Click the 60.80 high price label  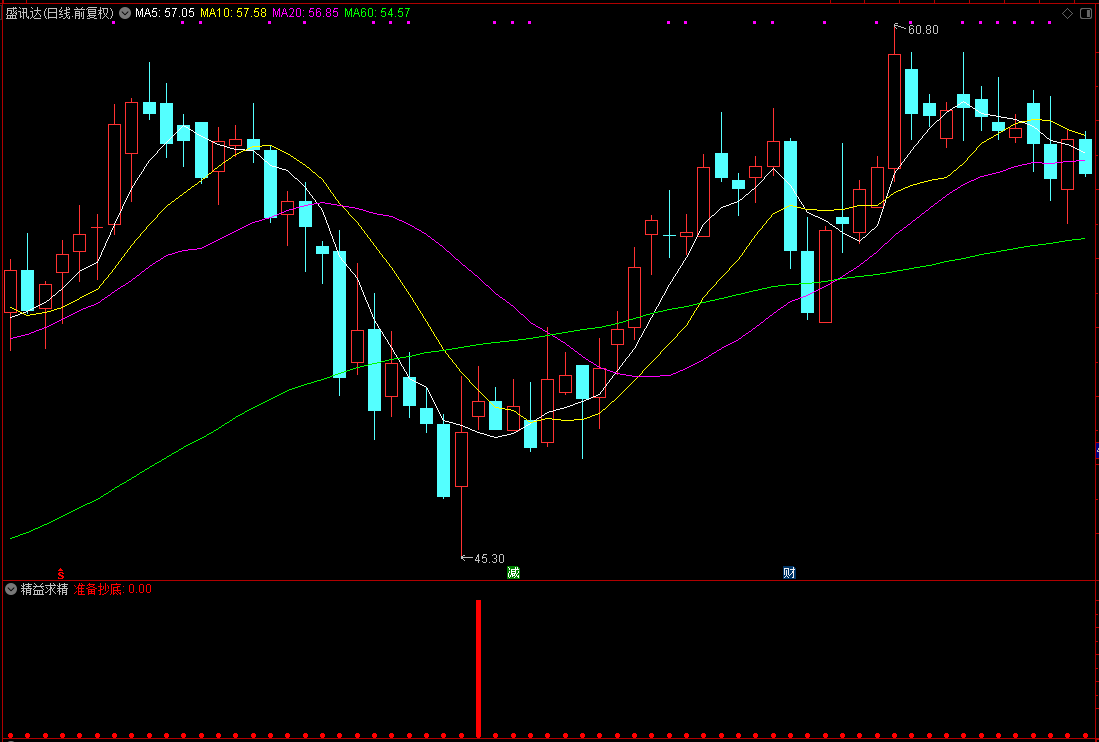(x=923, y=29)
